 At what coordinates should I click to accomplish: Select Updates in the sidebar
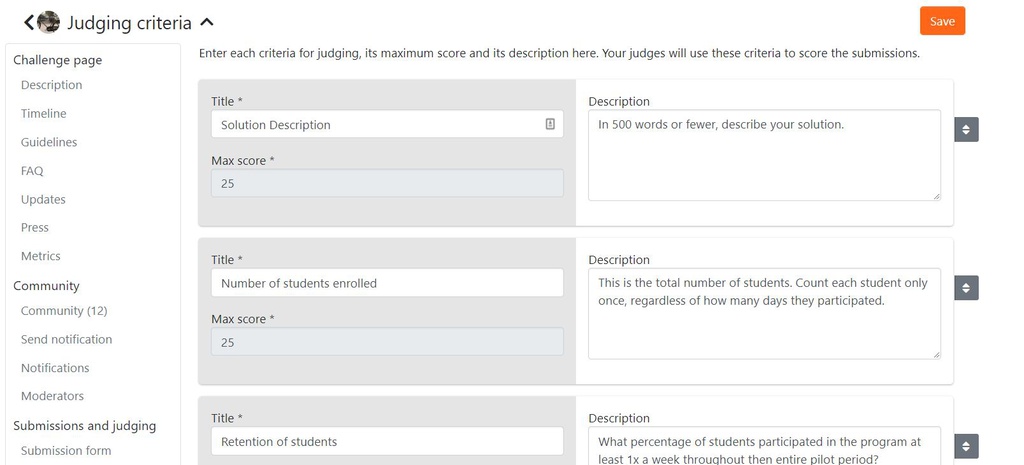(43, 199)
